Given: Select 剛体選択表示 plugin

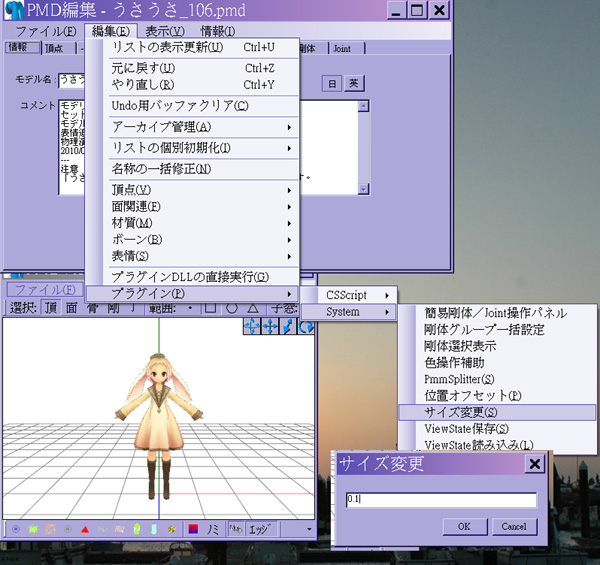Looking at the screenshot, I should (497, 346).
